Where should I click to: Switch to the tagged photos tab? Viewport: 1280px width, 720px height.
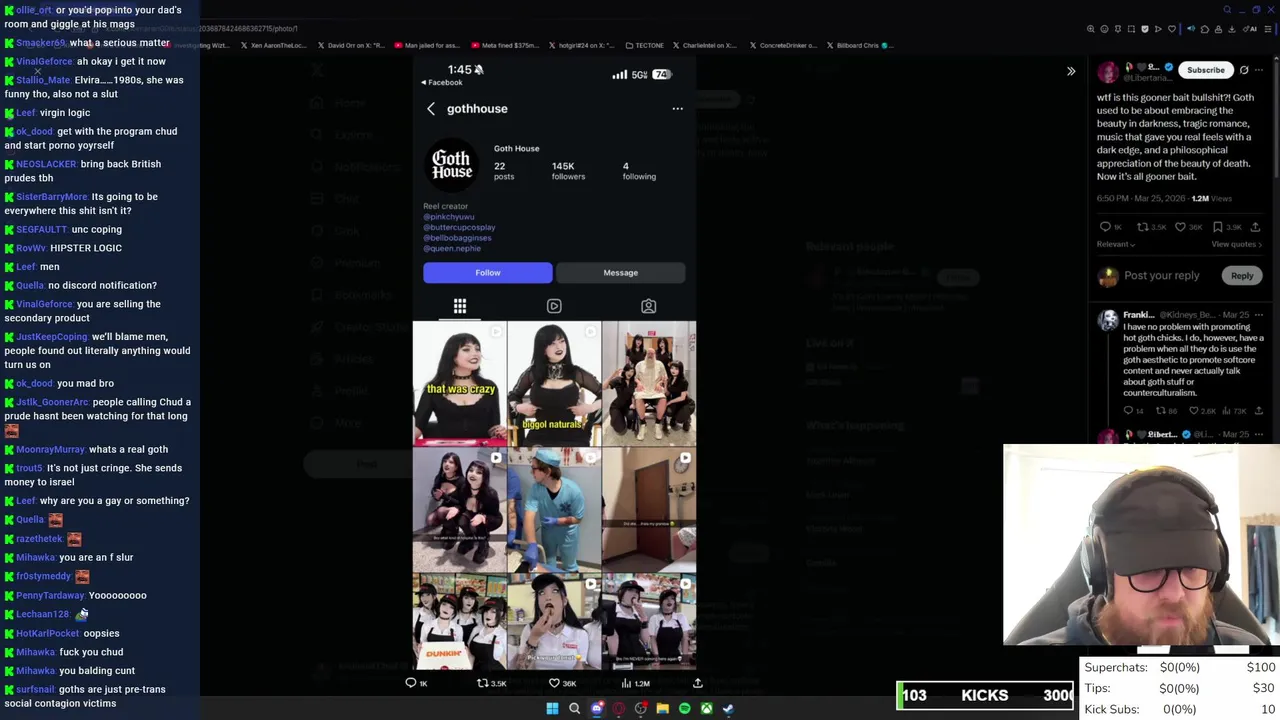(648, 306)
